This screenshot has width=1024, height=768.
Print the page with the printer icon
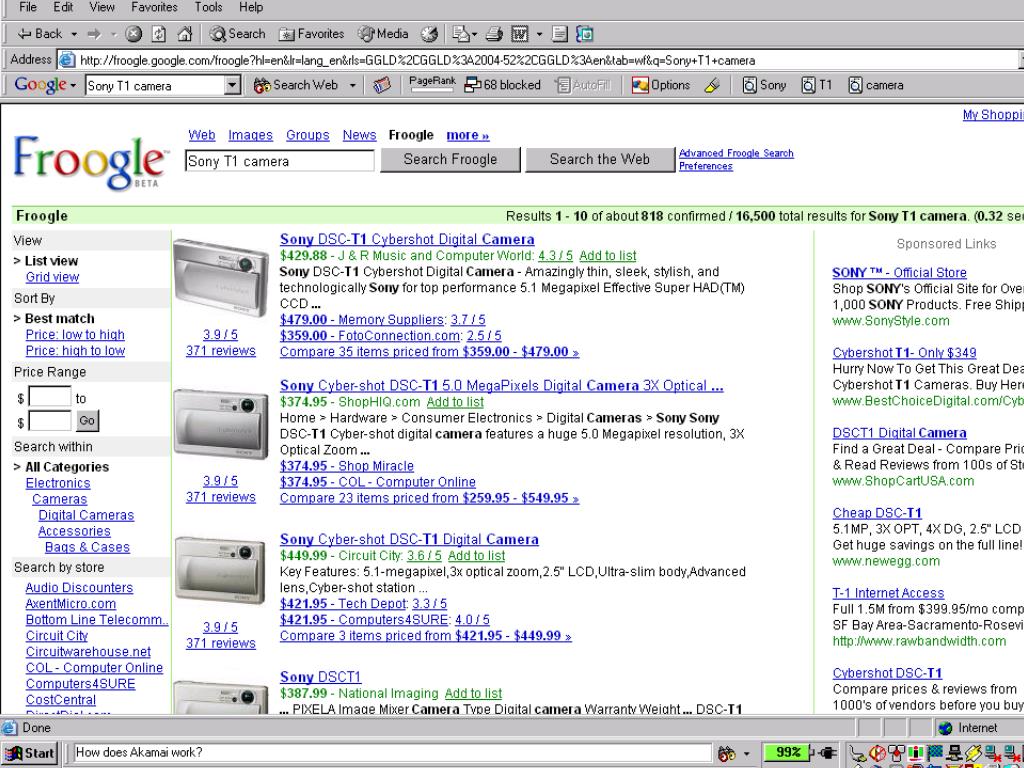[x=494, y=34]
